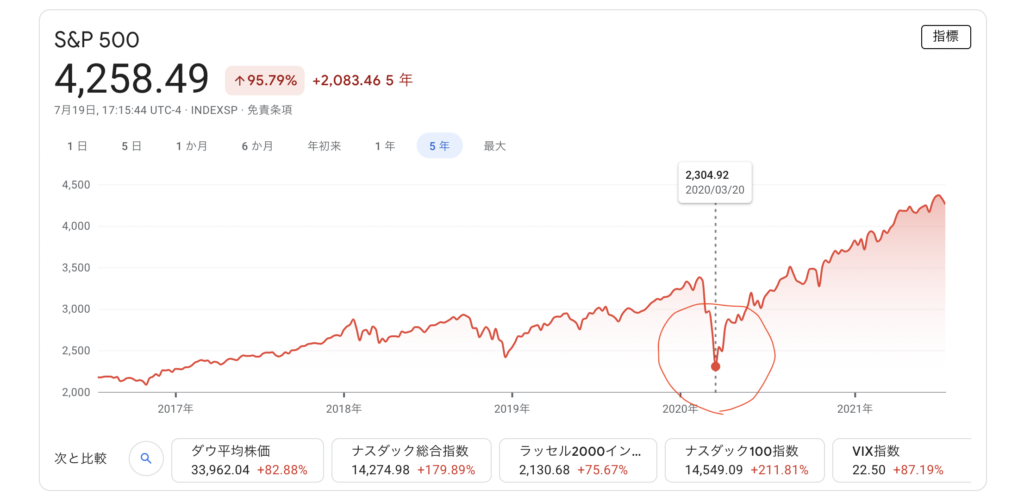
Task: Click the search magnifier icon next to 次と比較
Action: tap(146, 459)
